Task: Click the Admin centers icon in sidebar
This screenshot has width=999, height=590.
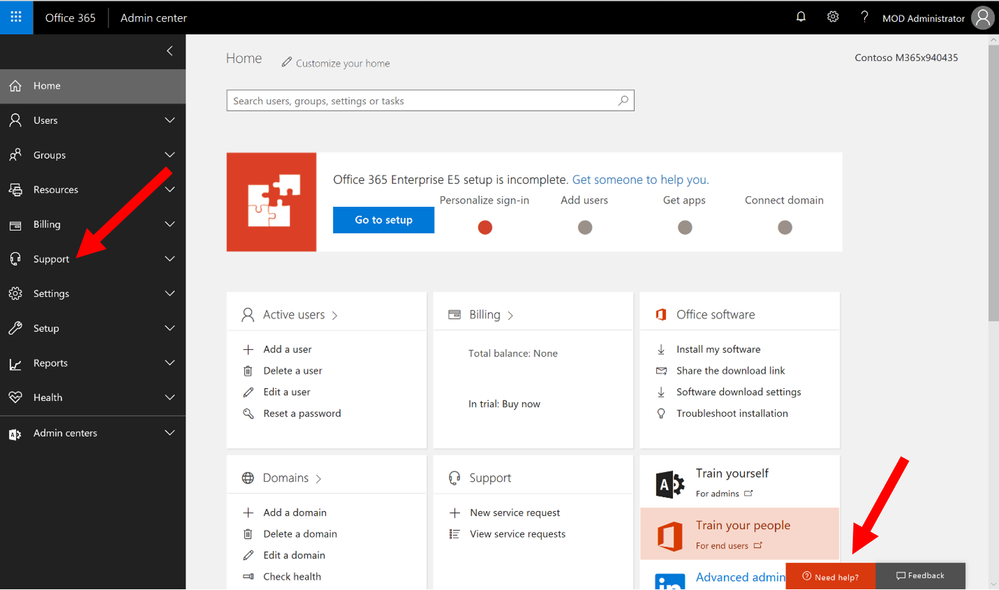Action: 15,434
